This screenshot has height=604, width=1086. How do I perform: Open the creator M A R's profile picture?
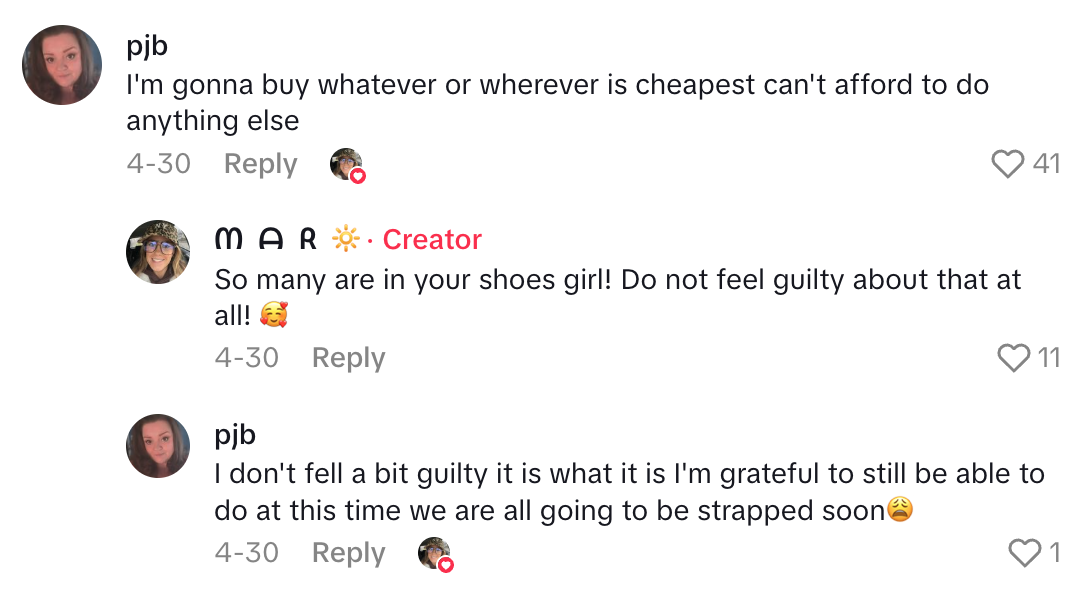pos(158,252)
